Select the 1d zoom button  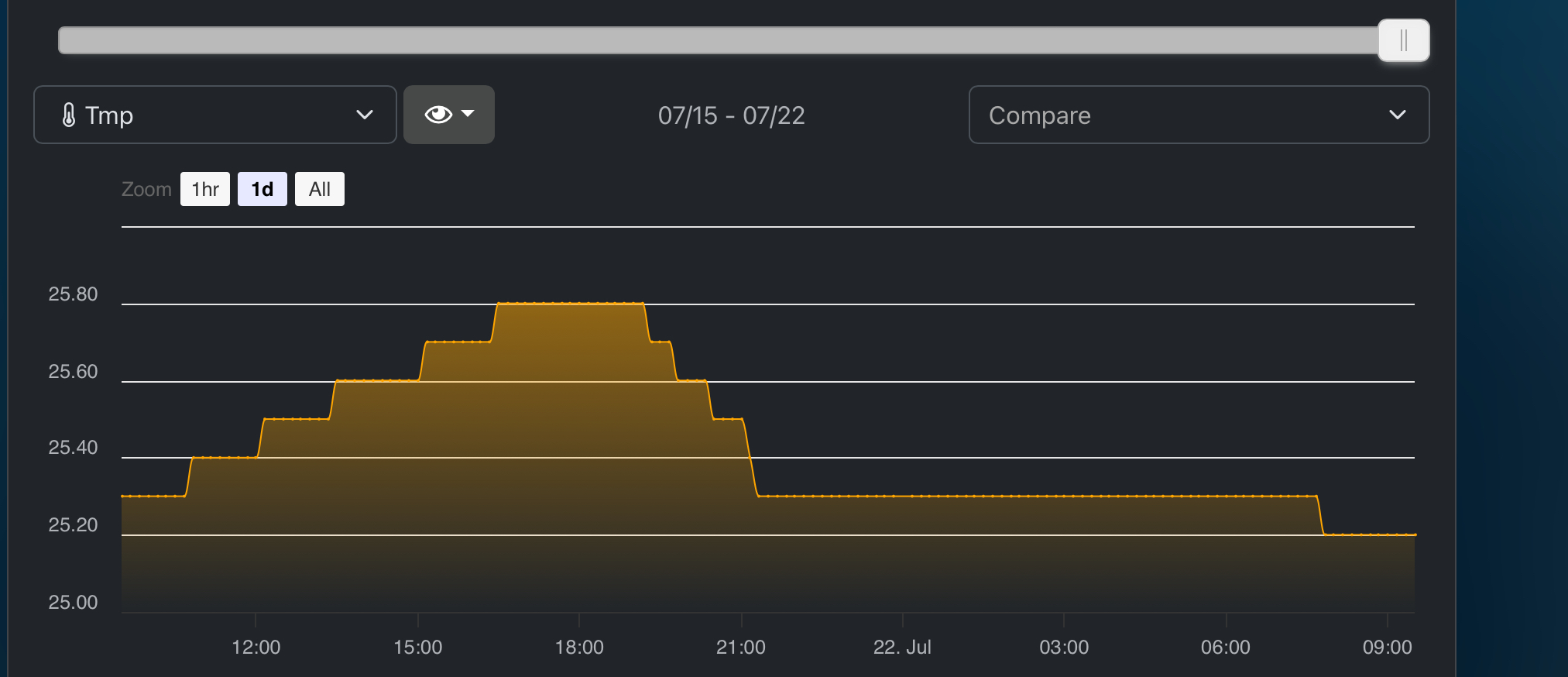click(x=262, y=189)
